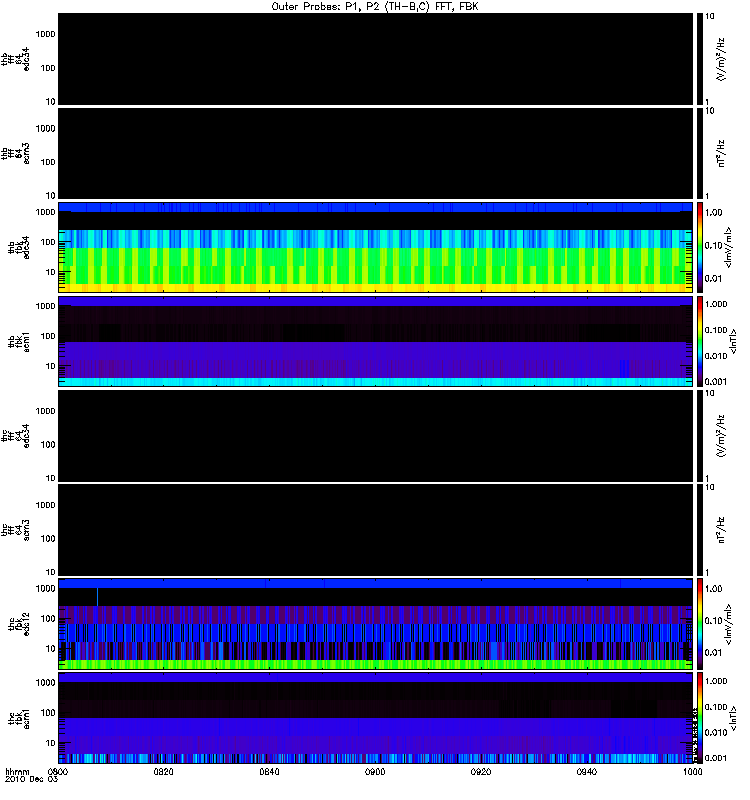Click the thin cyan vertical spike in thc fbk edc12
750x800 pixels.
[97, 597]
